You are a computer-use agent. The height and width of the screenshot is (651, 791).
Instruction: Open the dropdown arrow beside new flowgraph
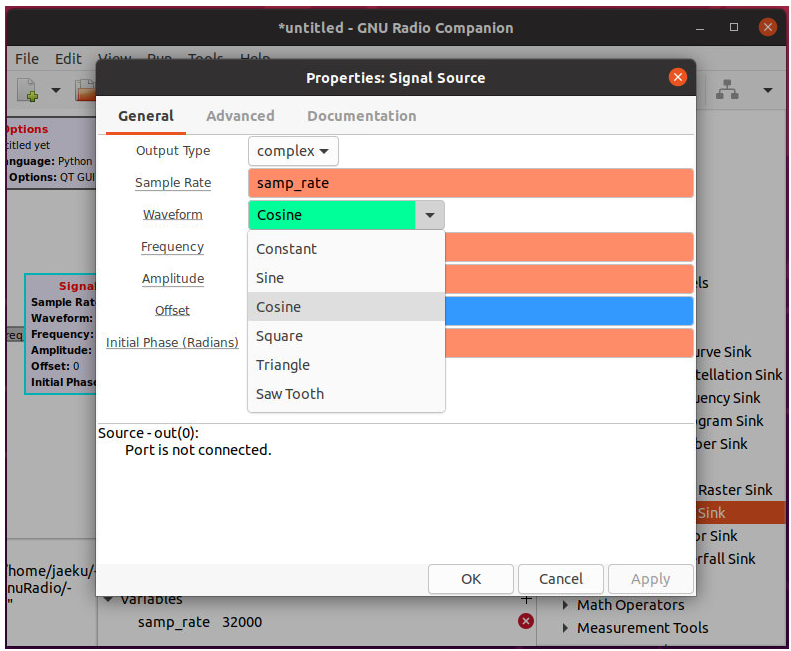point(55,91)
